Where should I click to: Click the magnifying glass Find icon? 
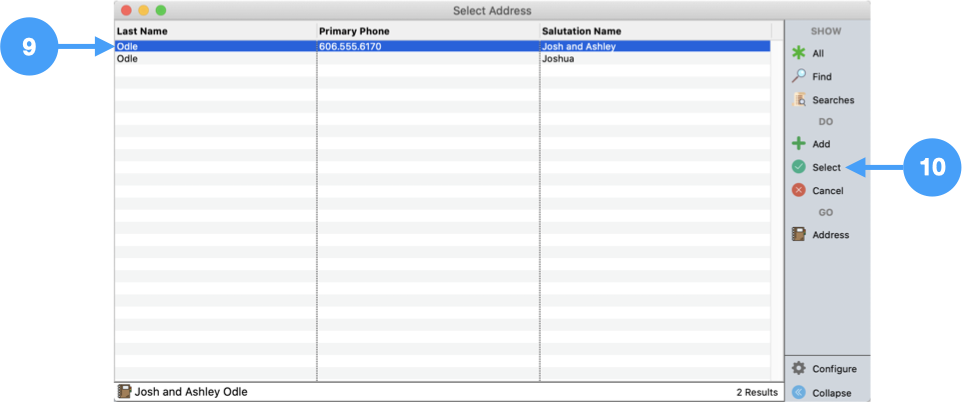pos(799,76)
